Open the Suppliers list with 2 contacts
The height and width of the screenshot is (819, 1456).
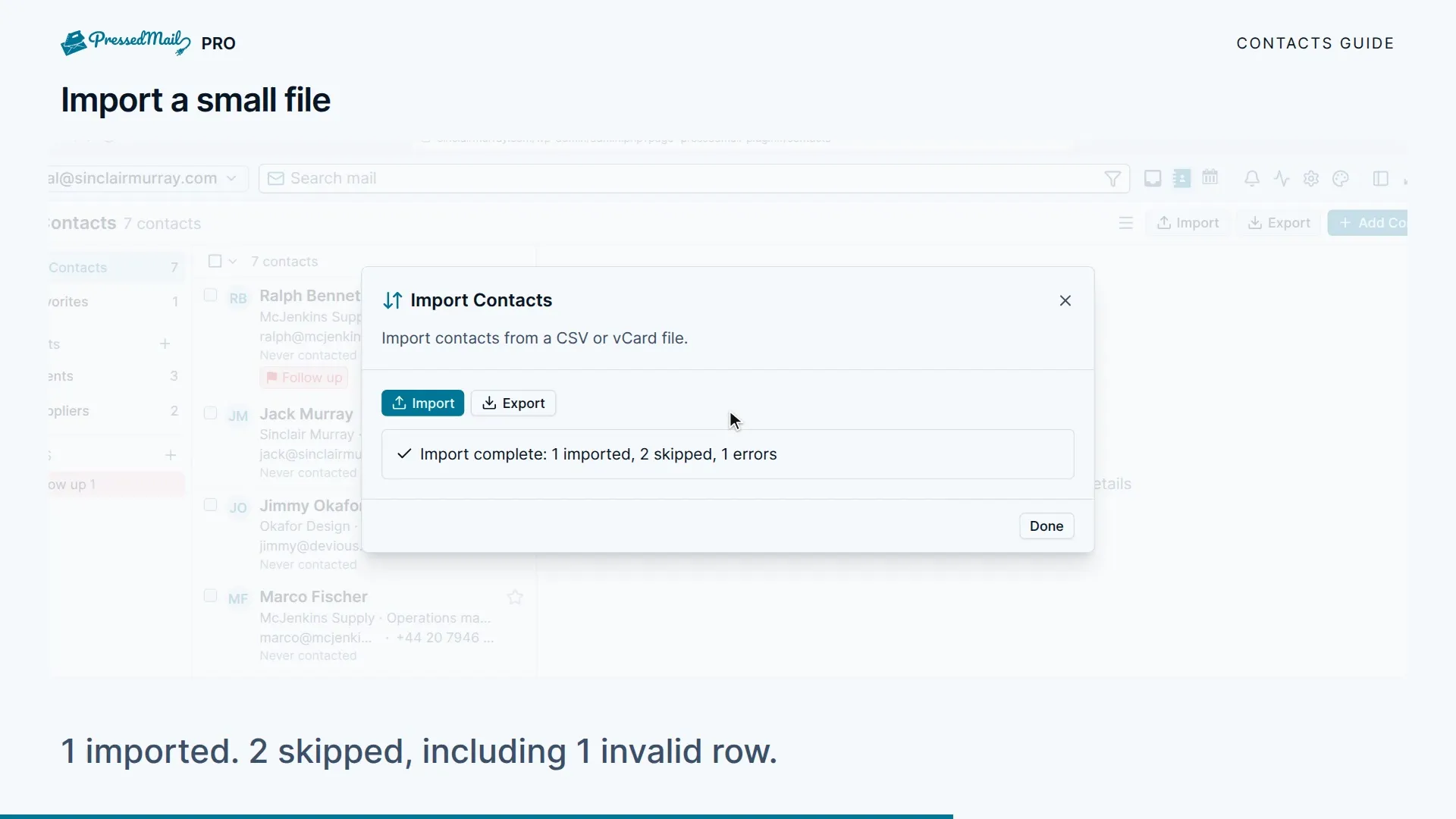116,411
